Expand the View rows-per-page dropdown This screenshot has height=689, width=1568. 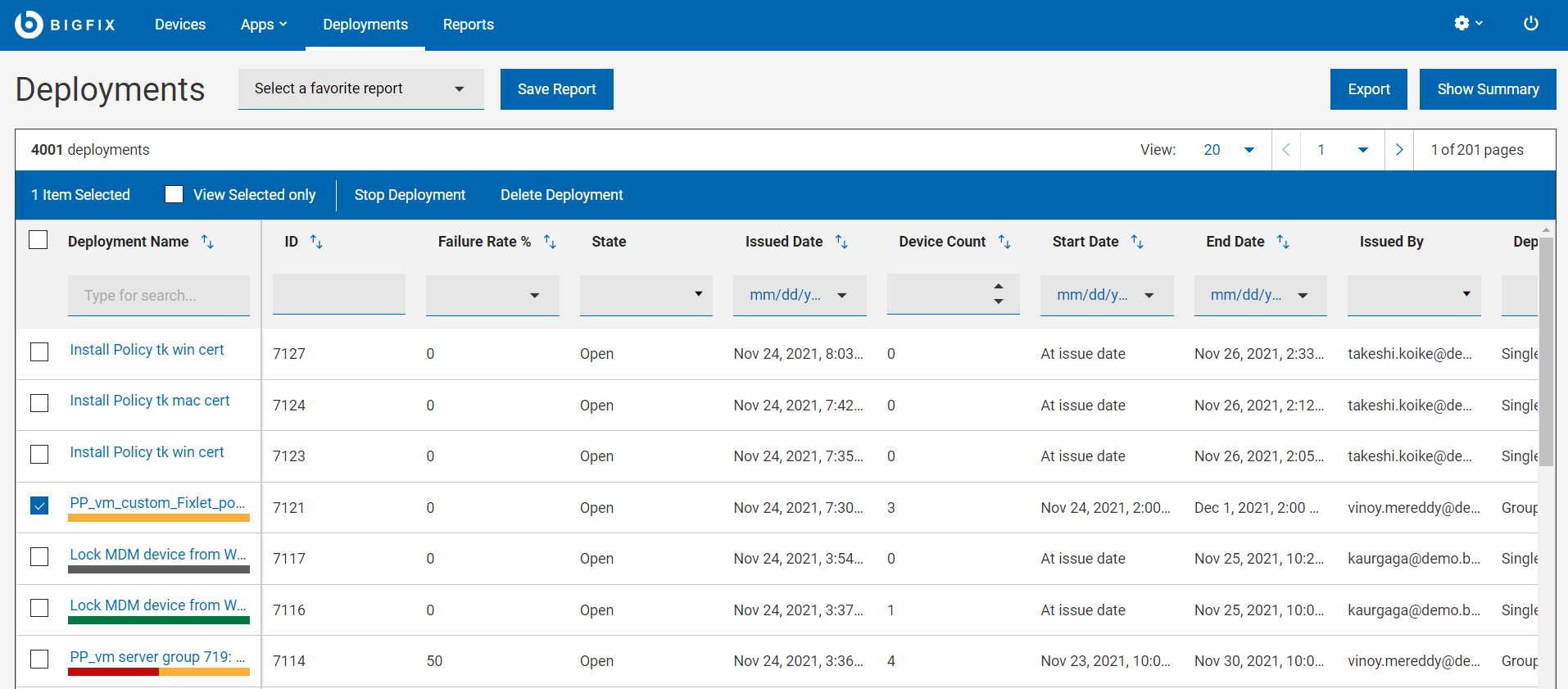[x=1228, y=150]
